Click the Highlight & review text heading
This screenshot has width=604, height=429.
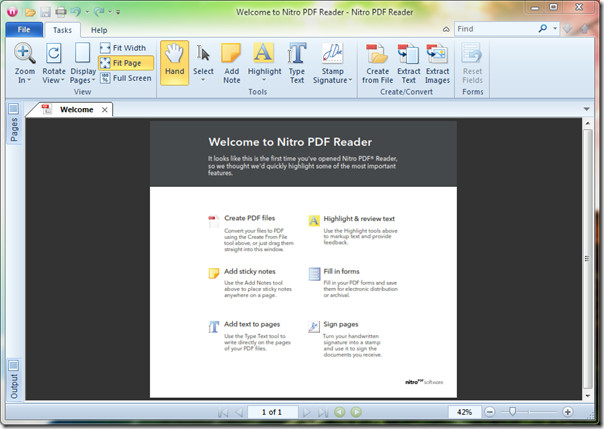(x=359, y=219)
